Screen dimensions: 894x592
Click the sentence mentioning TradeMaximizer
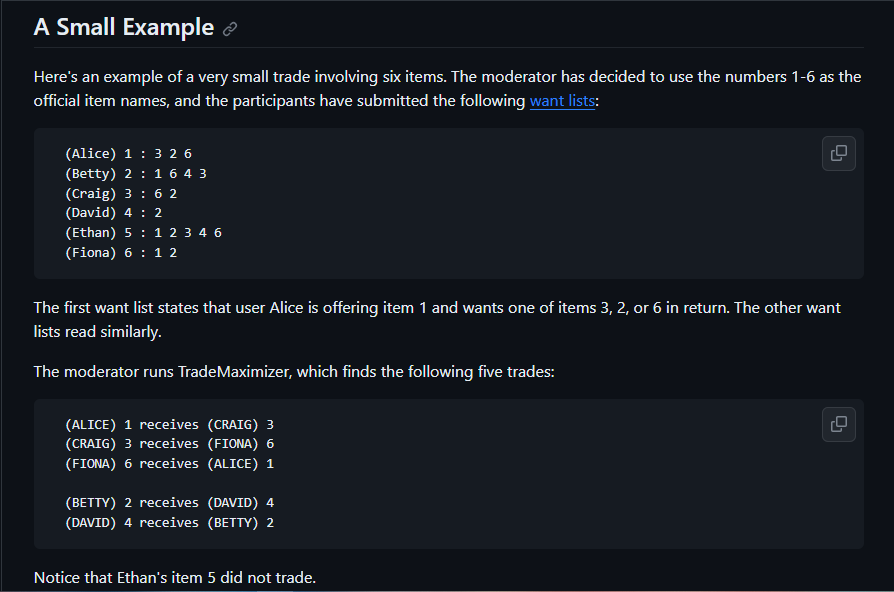293,372
